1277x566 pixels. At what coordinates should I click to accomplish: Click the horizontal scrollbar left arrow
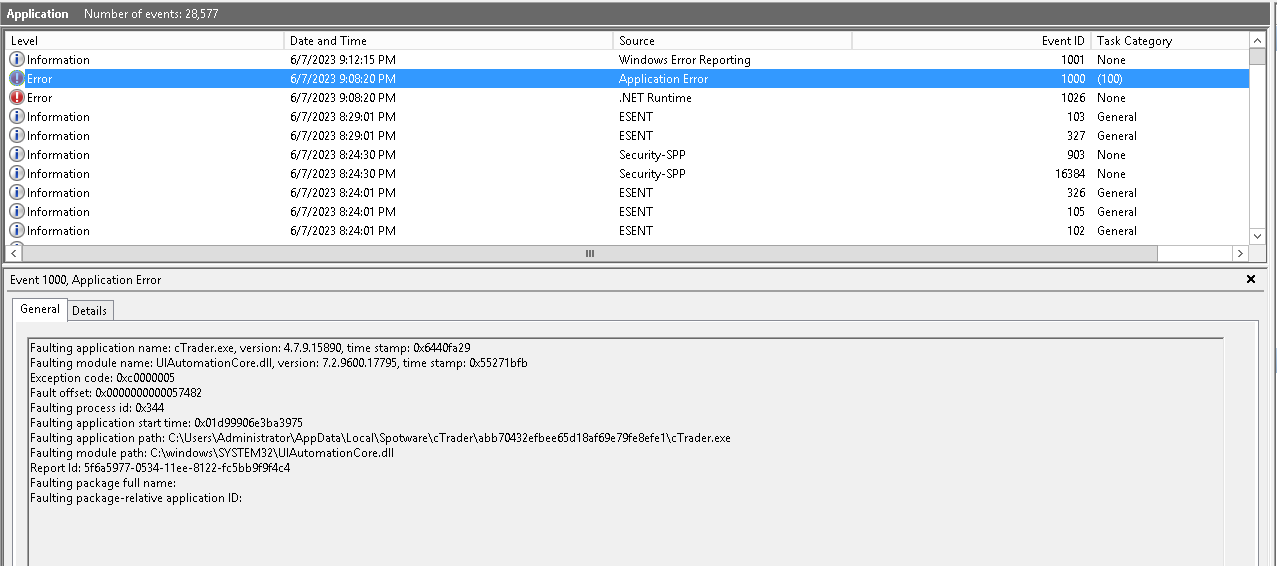pyautogui.click(x=14, y=254)
